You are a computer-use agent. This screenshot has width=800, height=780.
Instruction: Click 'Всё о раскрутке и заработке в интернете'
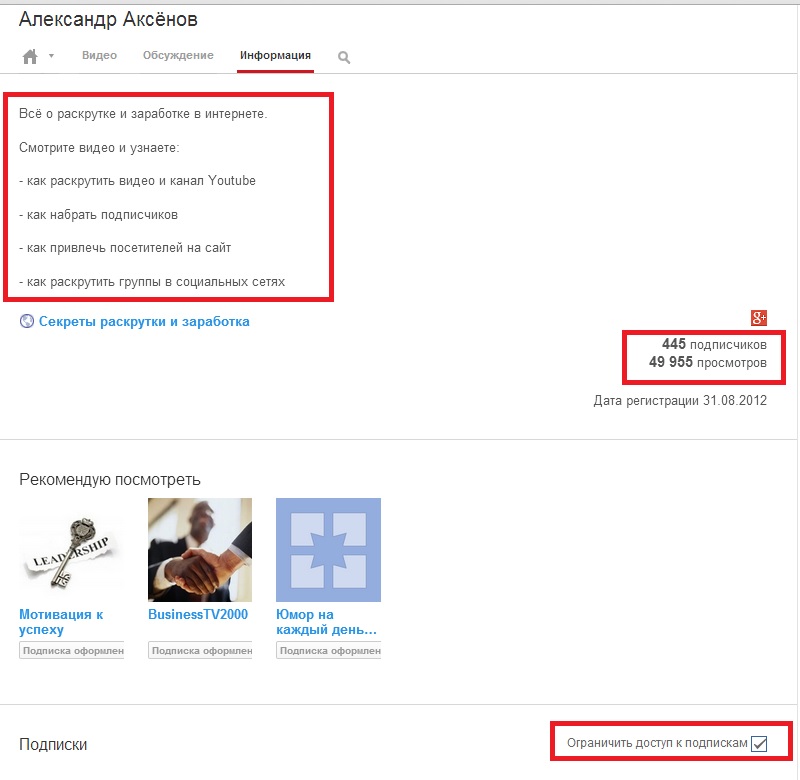[x=143, y=114]
